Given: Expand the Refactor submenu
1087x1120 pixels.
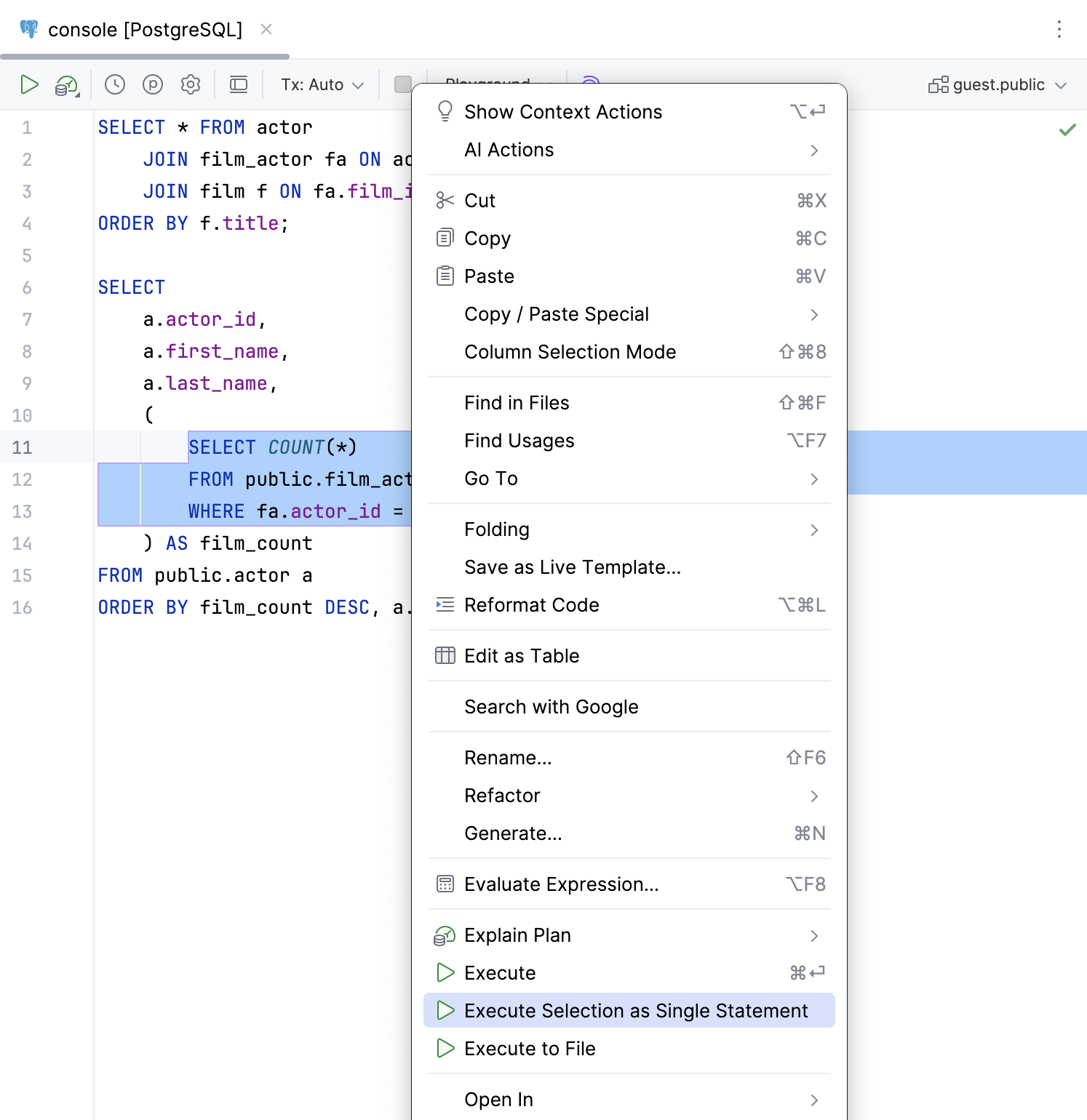Looking at the screenshot, I should pyautogui.click(x=502, y=795).
